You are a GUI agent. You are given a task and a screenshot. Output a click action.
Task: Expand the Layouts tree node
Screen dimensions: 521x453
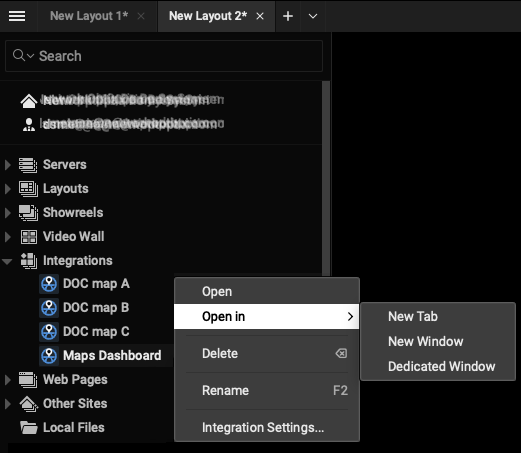point(7,189)
